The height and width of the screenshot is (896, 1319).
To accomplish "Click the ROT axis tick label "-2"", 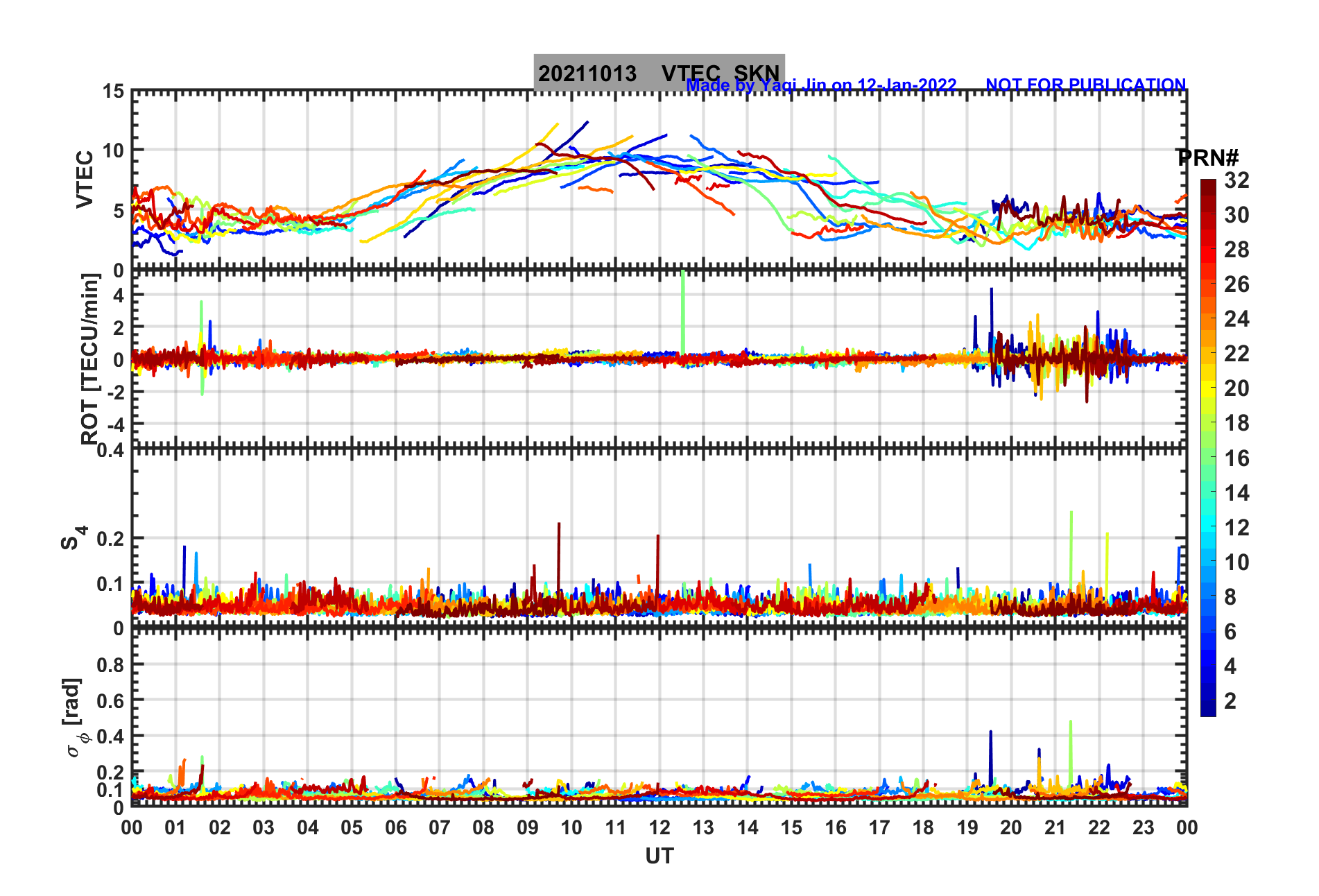I will (115, 392).
